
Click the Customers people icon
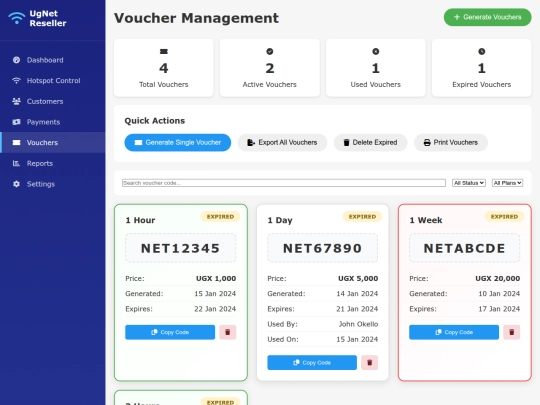tap(16, 101)
